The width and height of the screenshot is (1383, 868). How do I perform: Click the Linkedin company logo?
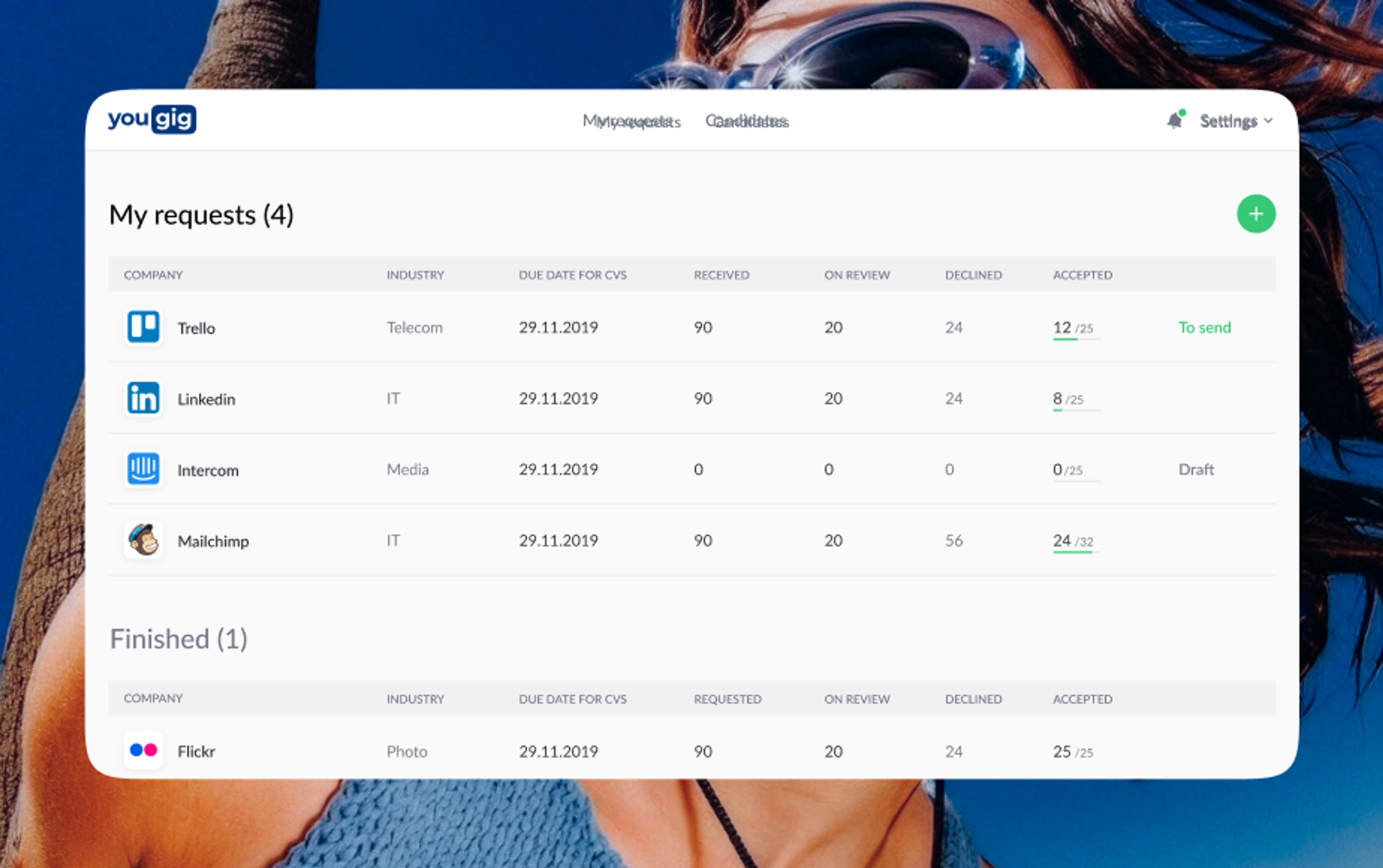[143, 398]
